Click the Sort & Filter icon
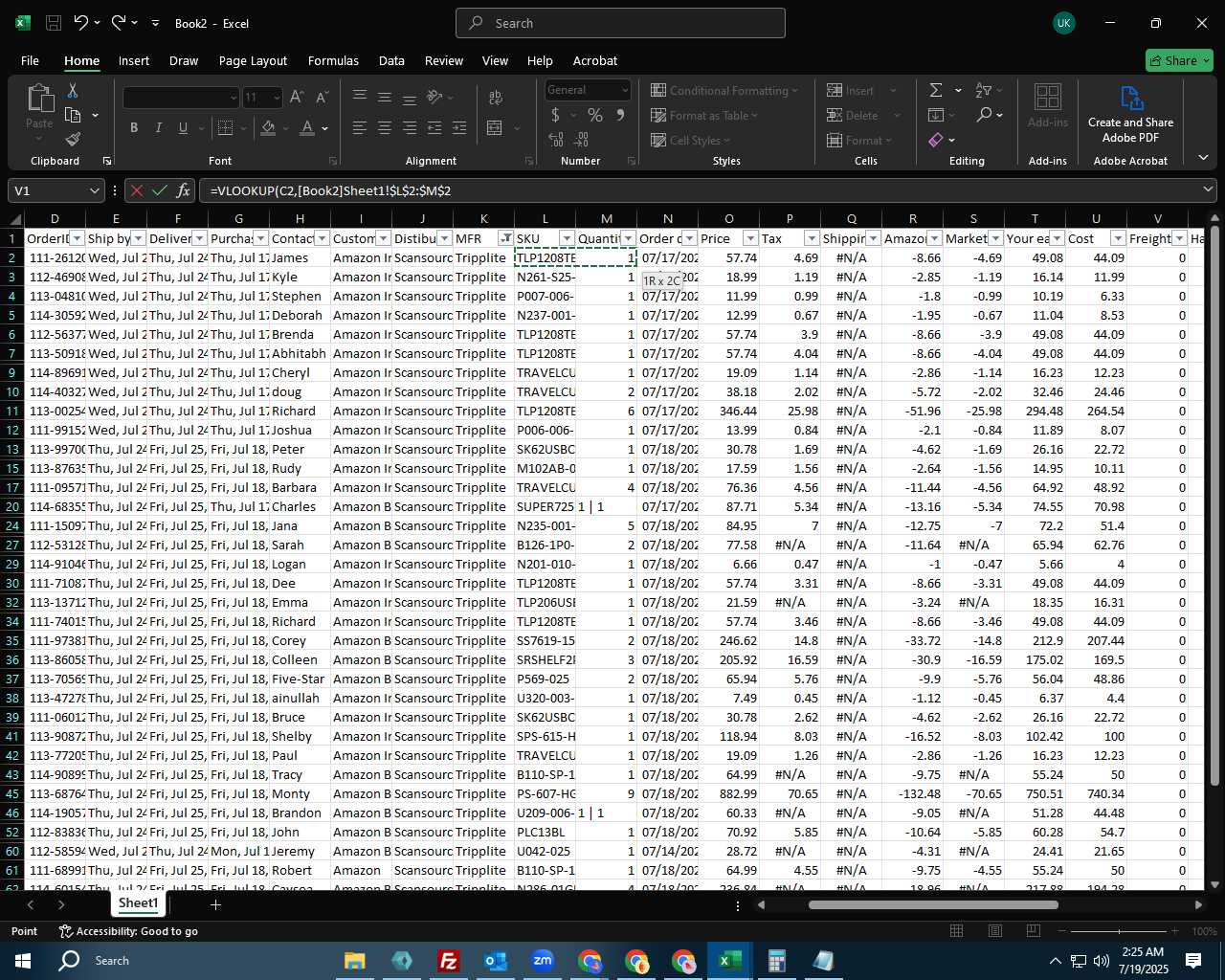 point(983,90)
